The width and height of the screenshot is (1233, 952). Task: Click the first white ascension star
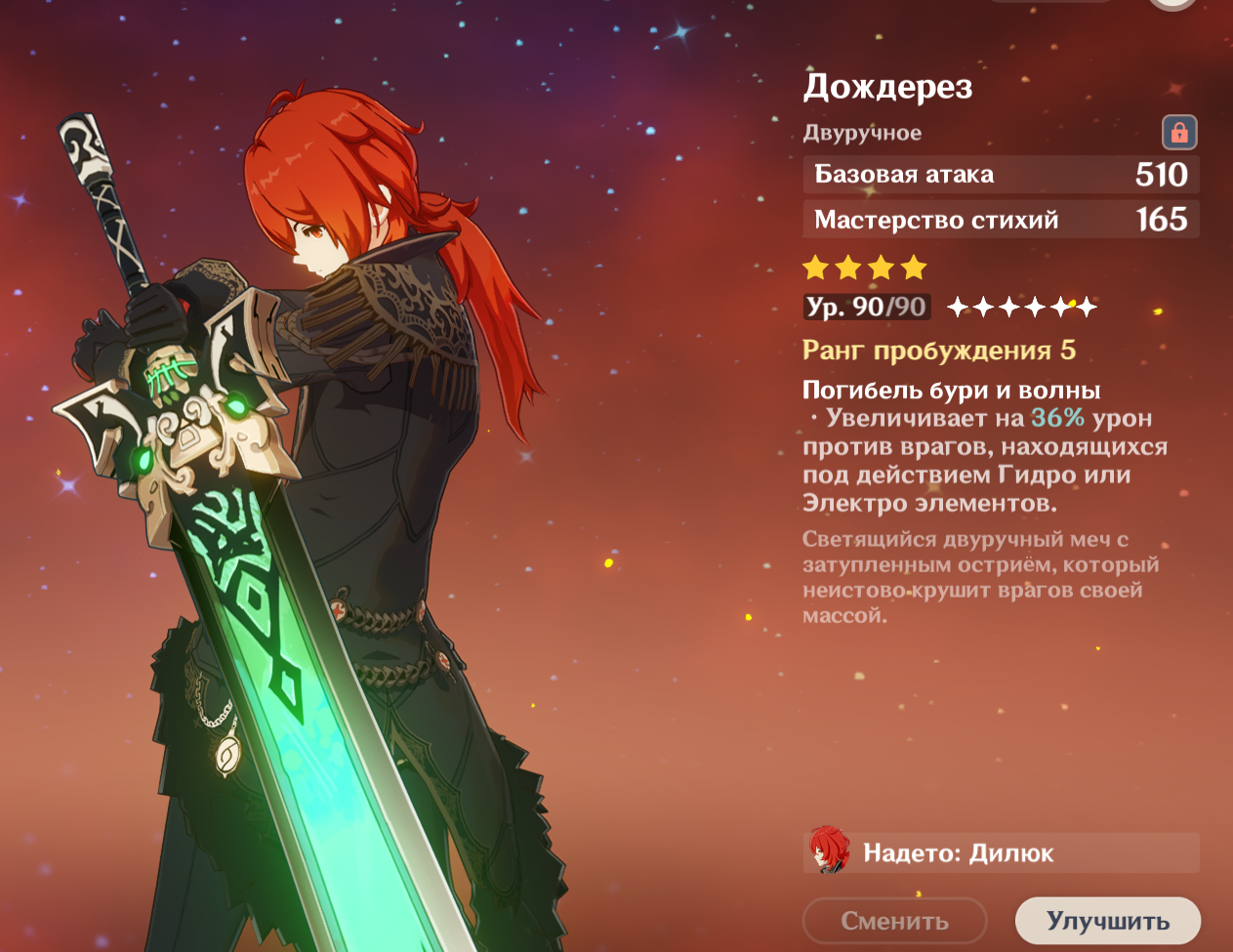coord(958,308)
